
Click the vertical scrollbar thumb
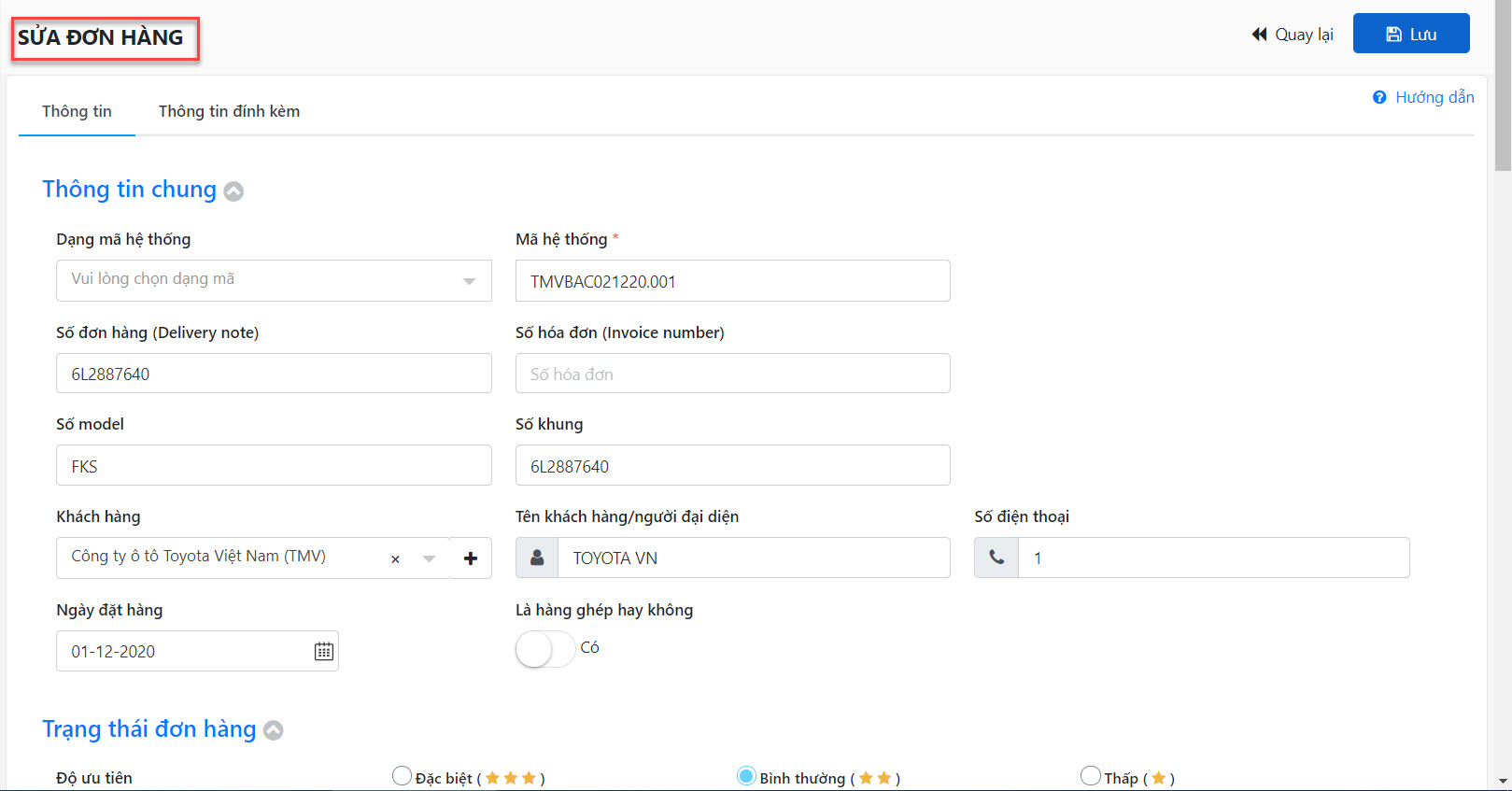1503,86
